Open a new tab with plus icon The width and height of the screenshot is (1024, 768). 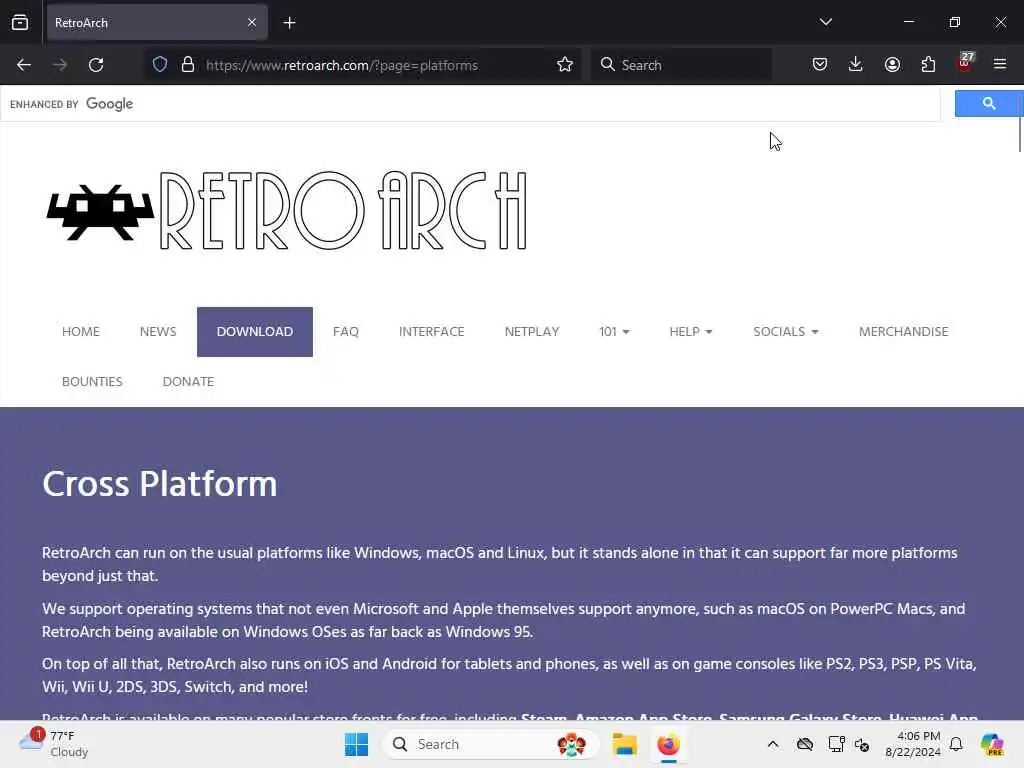pos(289,23)
